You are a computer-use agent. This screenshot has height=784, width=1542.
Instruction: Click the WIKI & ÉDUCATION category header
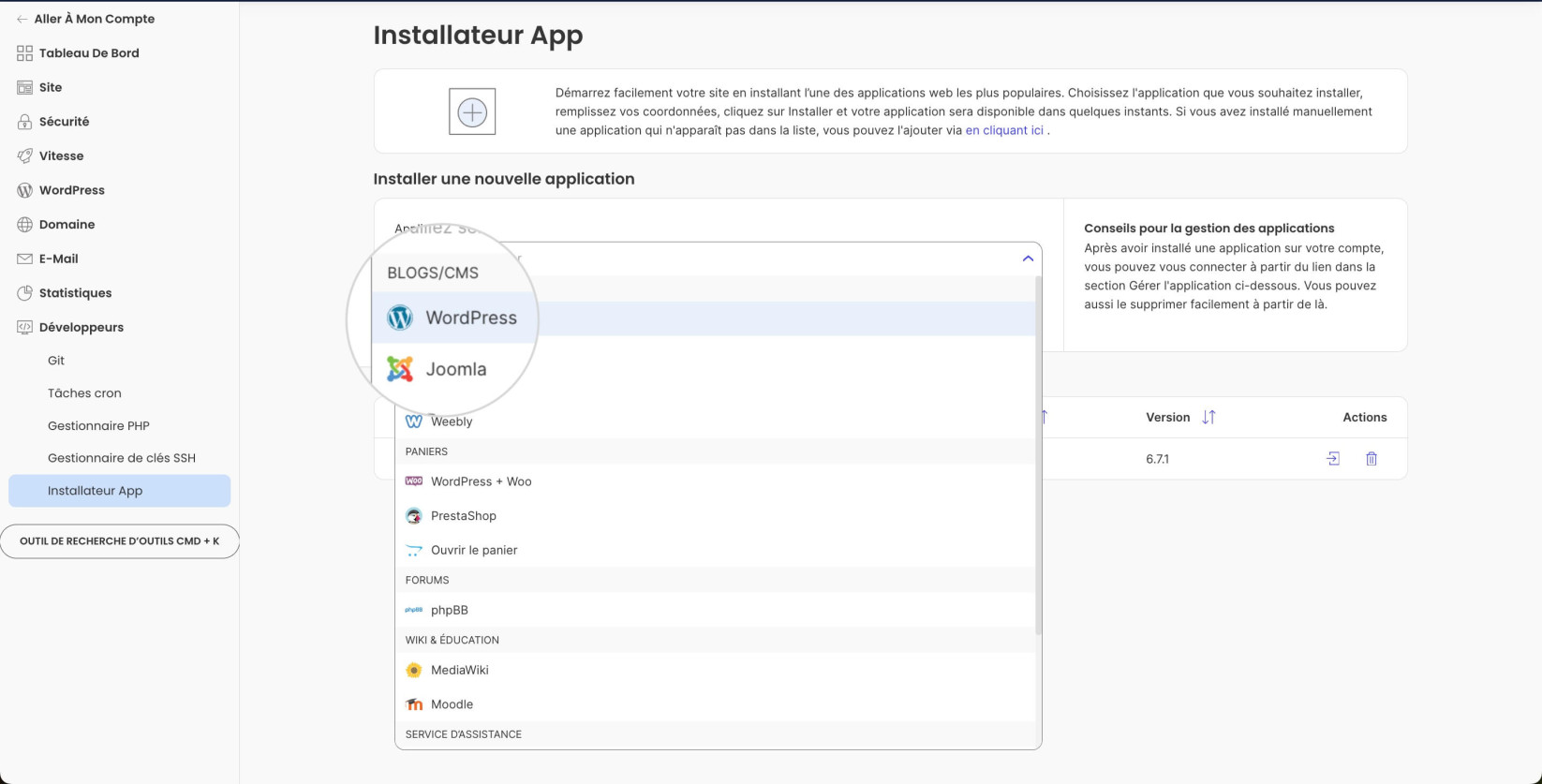(x=452, y=640)
